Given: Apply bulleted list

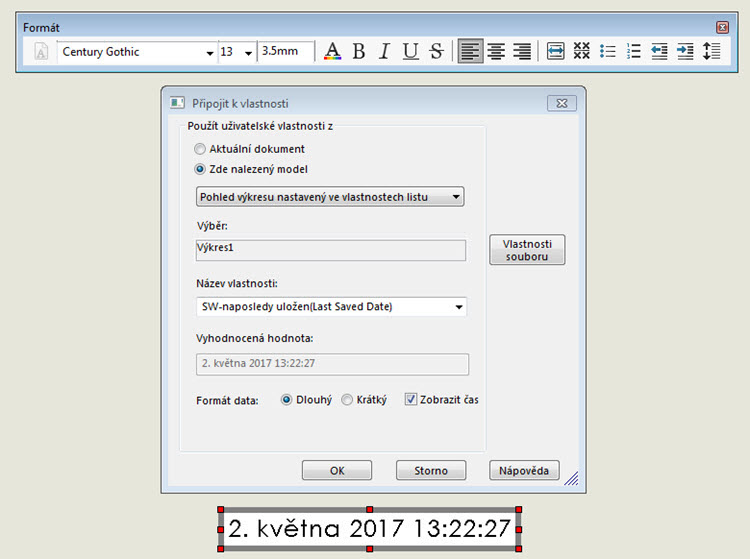Looking at the screenshot, I should point(607,51).
